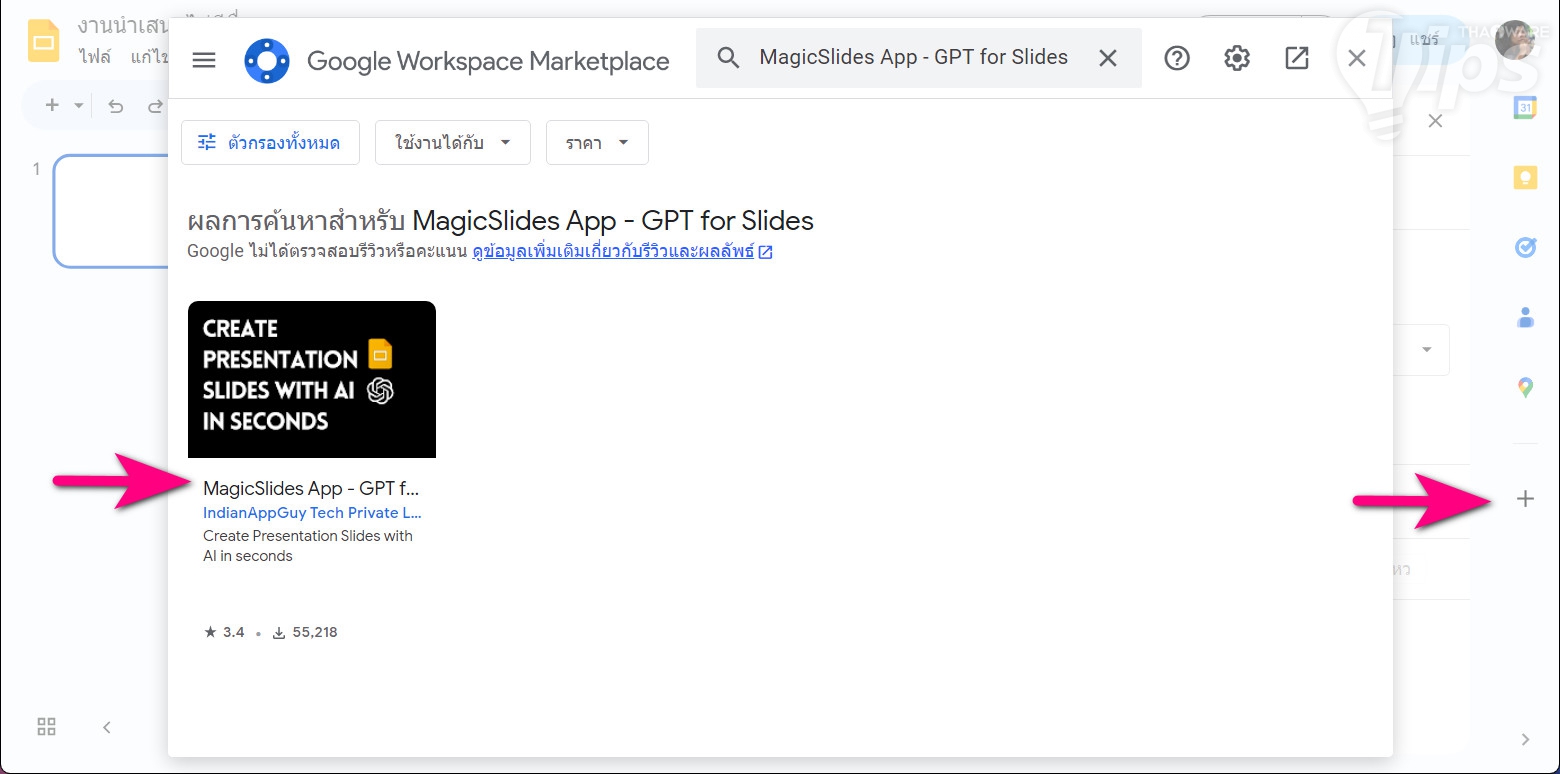Open the Marketplace hamburger main menu
This screenshot has height=774, width=1560.
pyautogui.click(x=204, y=60)
